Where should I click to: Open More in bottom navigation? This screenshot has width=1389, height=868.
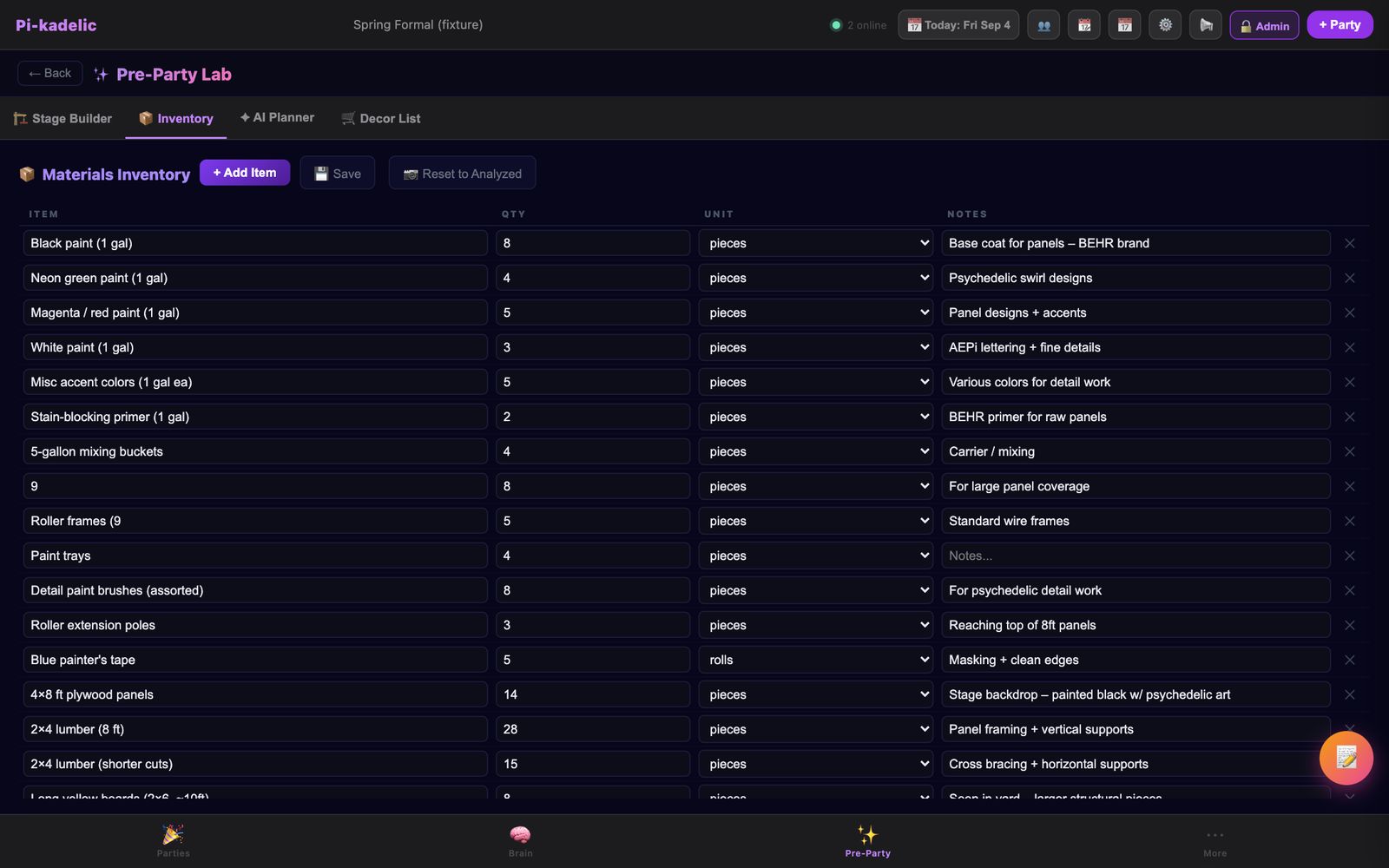click(1215, 841)
